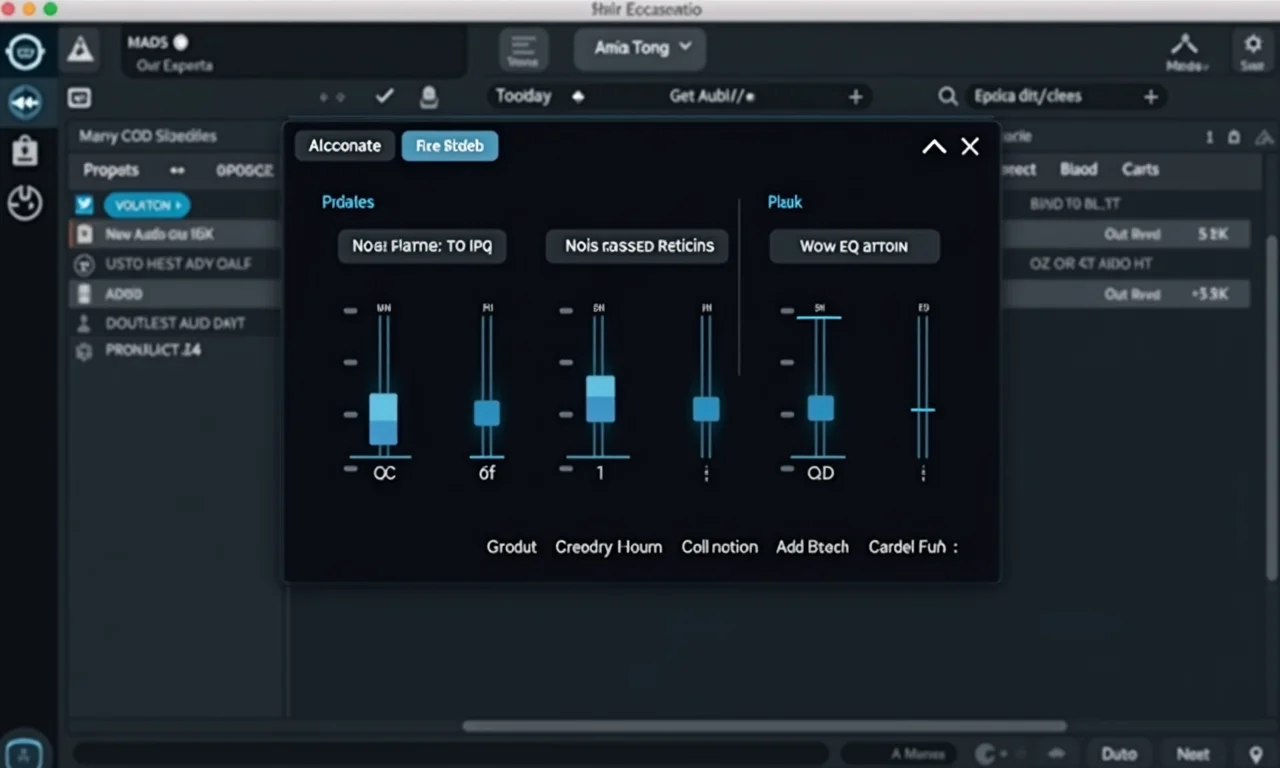Open the hamburger menu icon near Amia Tong
1280x768 pixels.
pos(523,48)
